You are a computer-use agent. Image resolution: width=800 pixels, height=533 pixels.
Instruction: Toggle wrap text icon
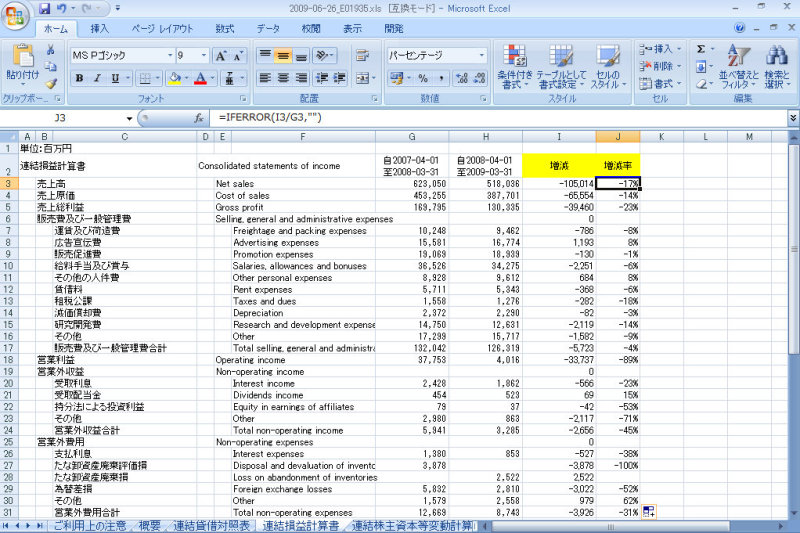click(x=362, y=55)
